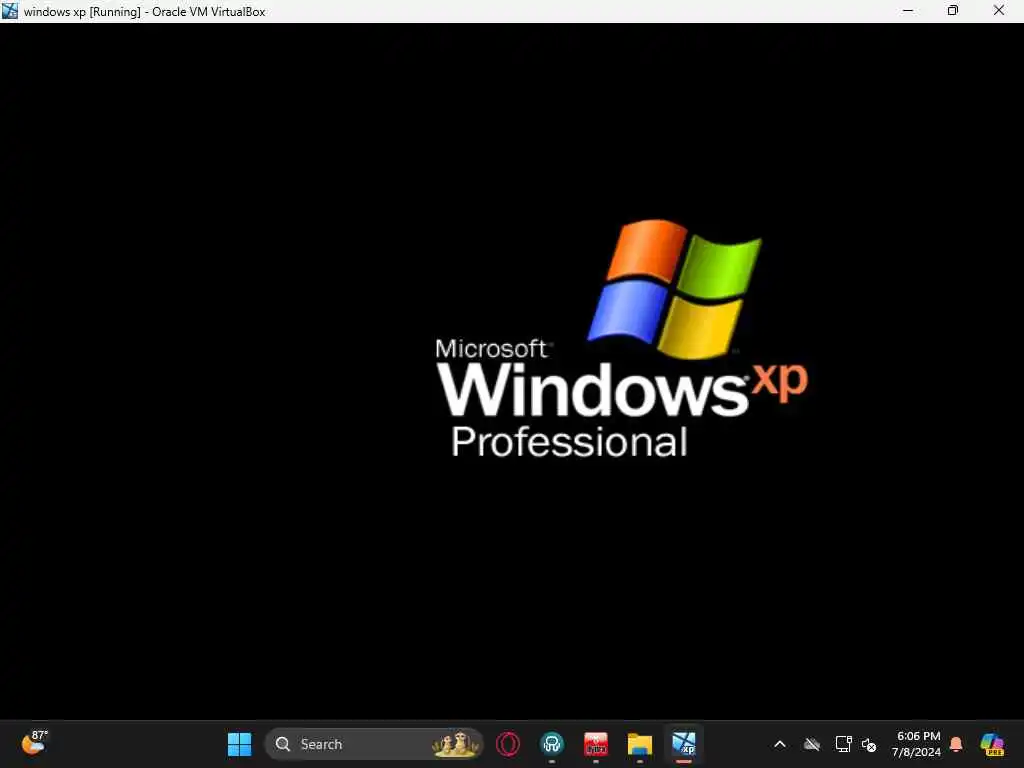Open the red app icon on taskbar
The height and width of the screenshot is (768, 1024).
(596, 744)
